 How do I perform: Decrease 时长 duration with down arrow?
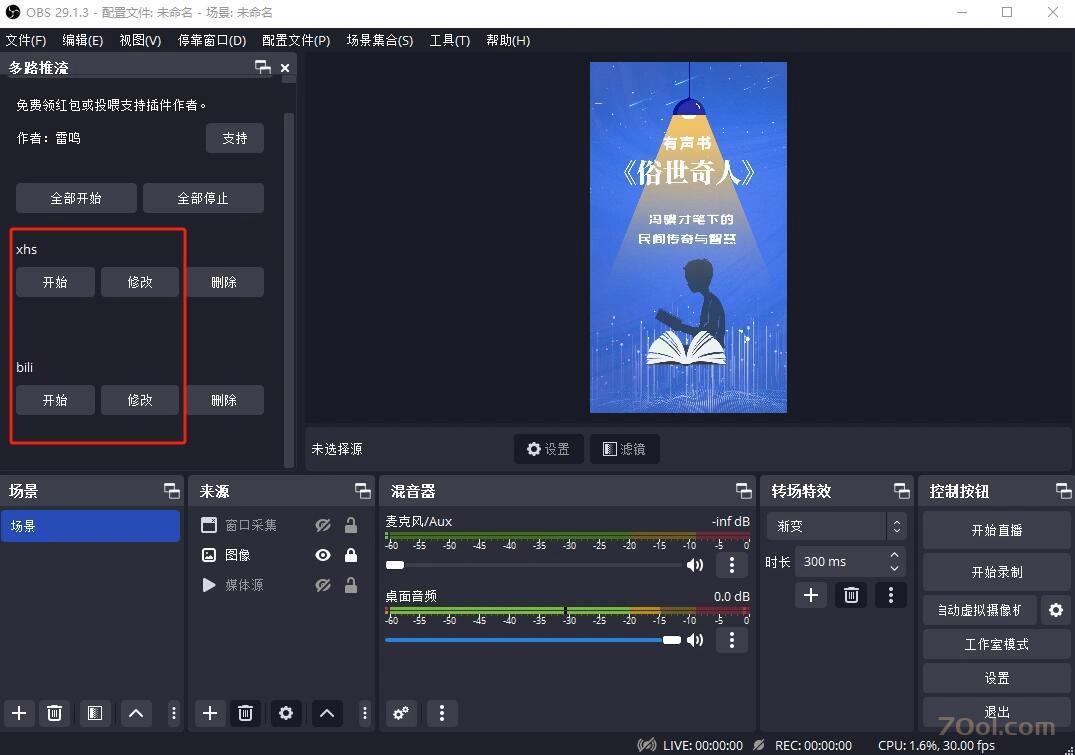point(894,568)
